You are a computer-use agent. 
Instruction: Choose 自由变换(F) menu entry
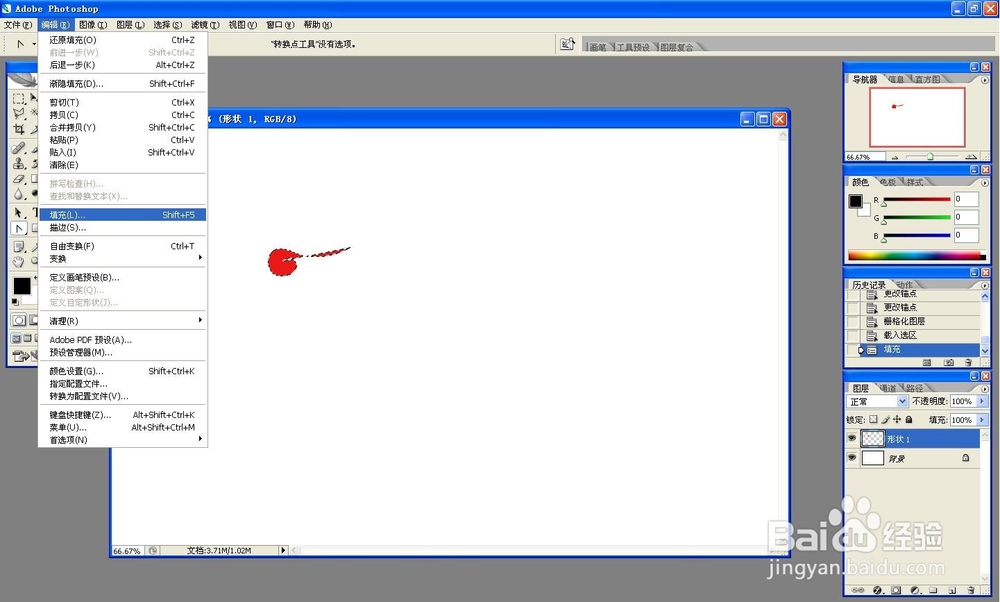coord(122,246)
